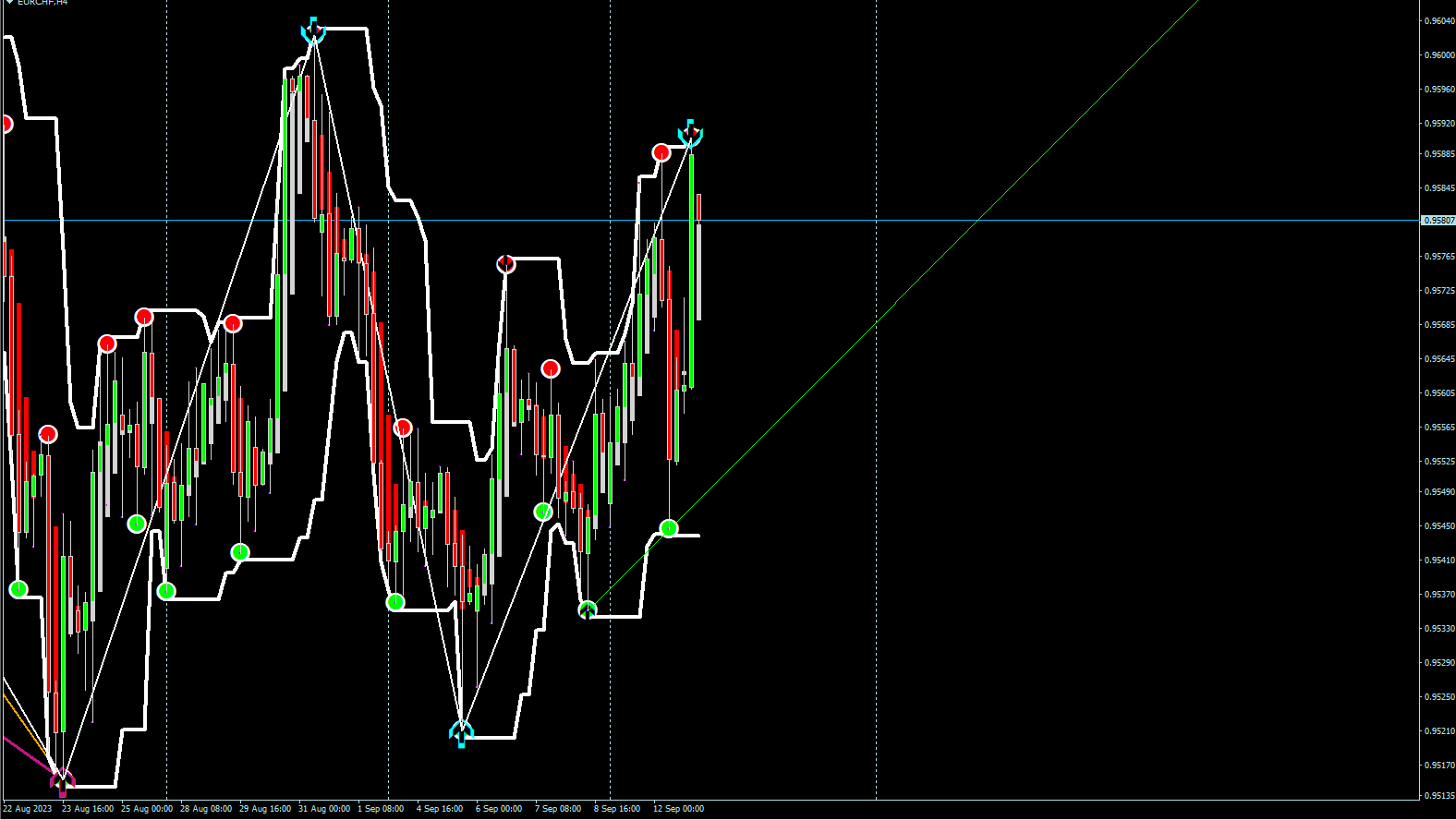Click the cyan down arrow at the 31 Aug peak
Image resolution: width=1456 pixels, height=820 pixels.
[313, 30]
